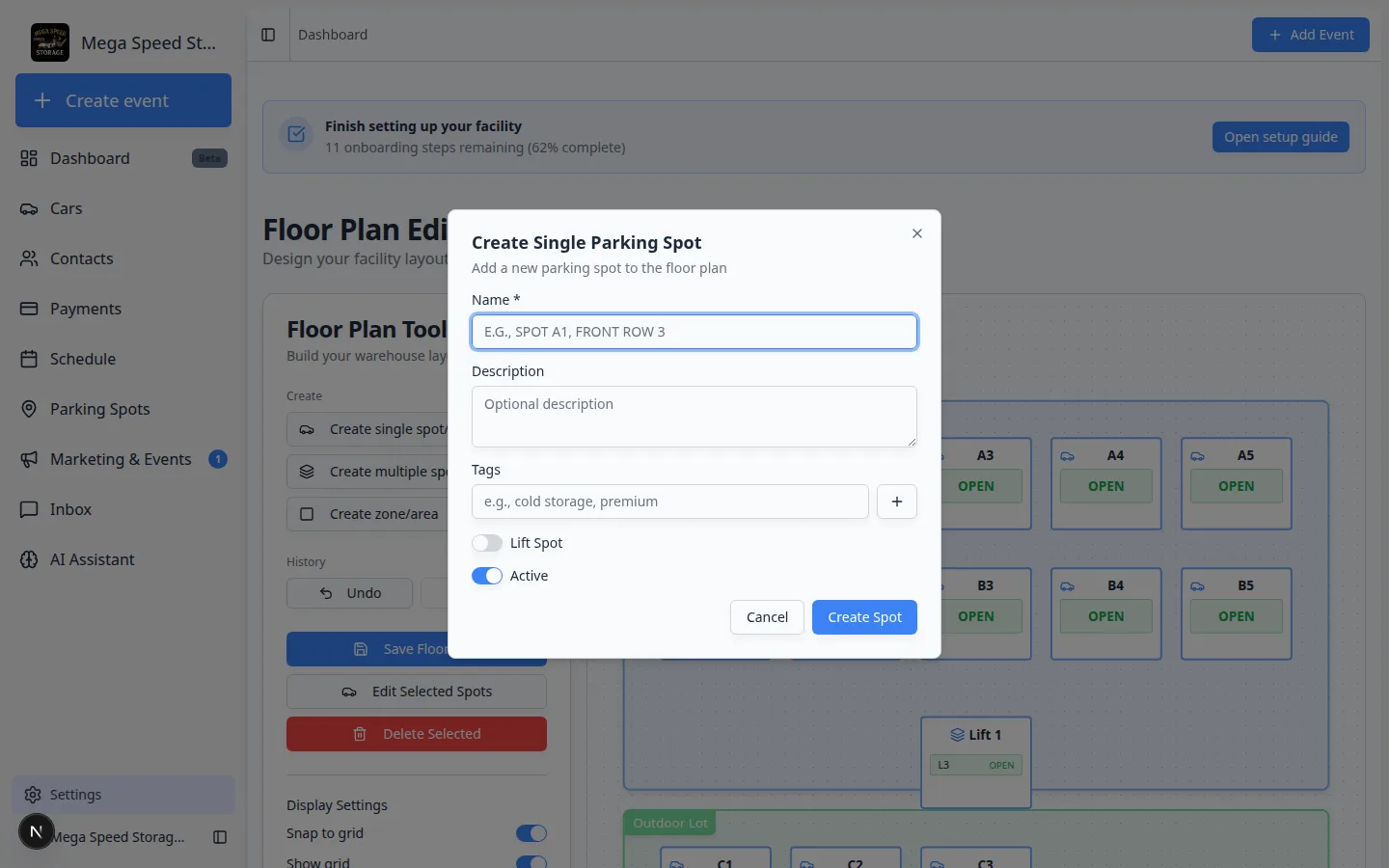Click the car icon on spot B5
This screenshot has height=868, width=1389.
1198,586
